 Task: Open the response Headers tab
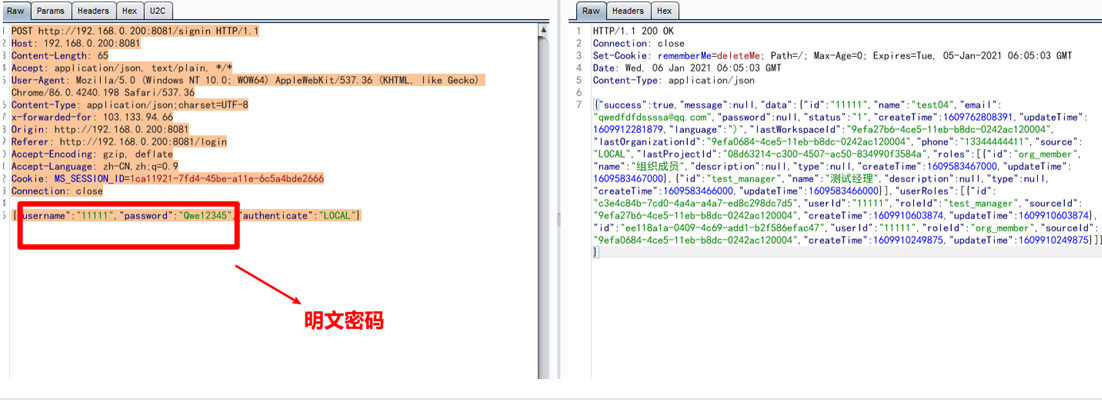[628, 11]
